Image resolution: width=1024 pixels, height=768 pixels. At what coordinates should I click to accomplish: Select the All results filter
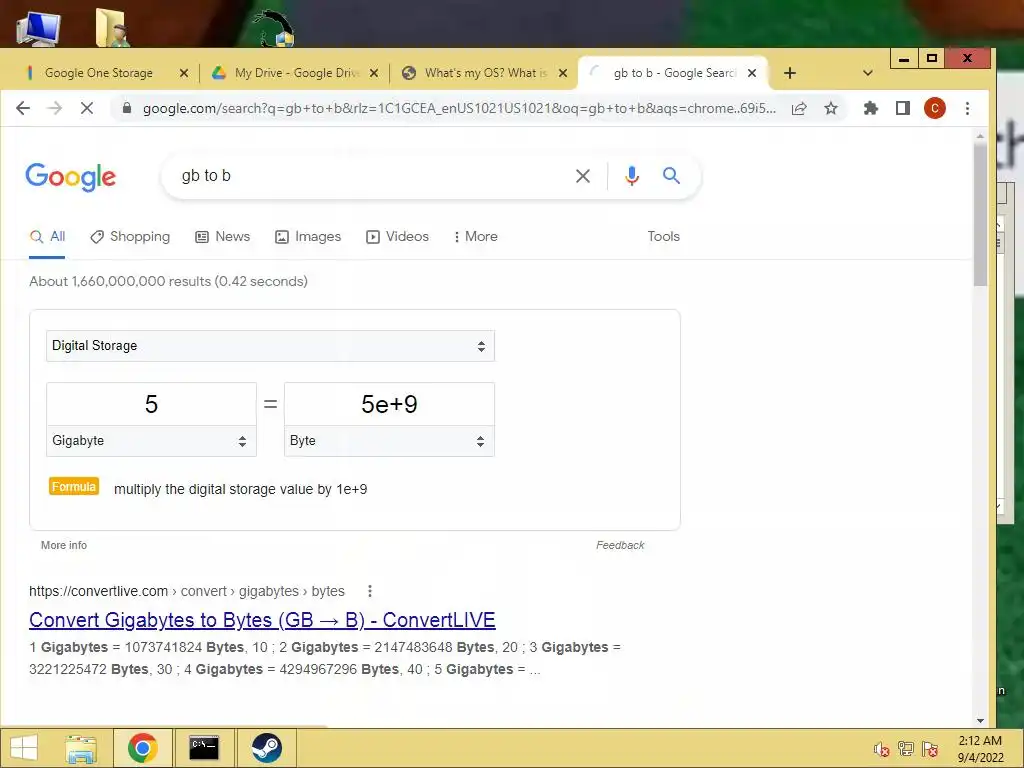pos(48,236)
